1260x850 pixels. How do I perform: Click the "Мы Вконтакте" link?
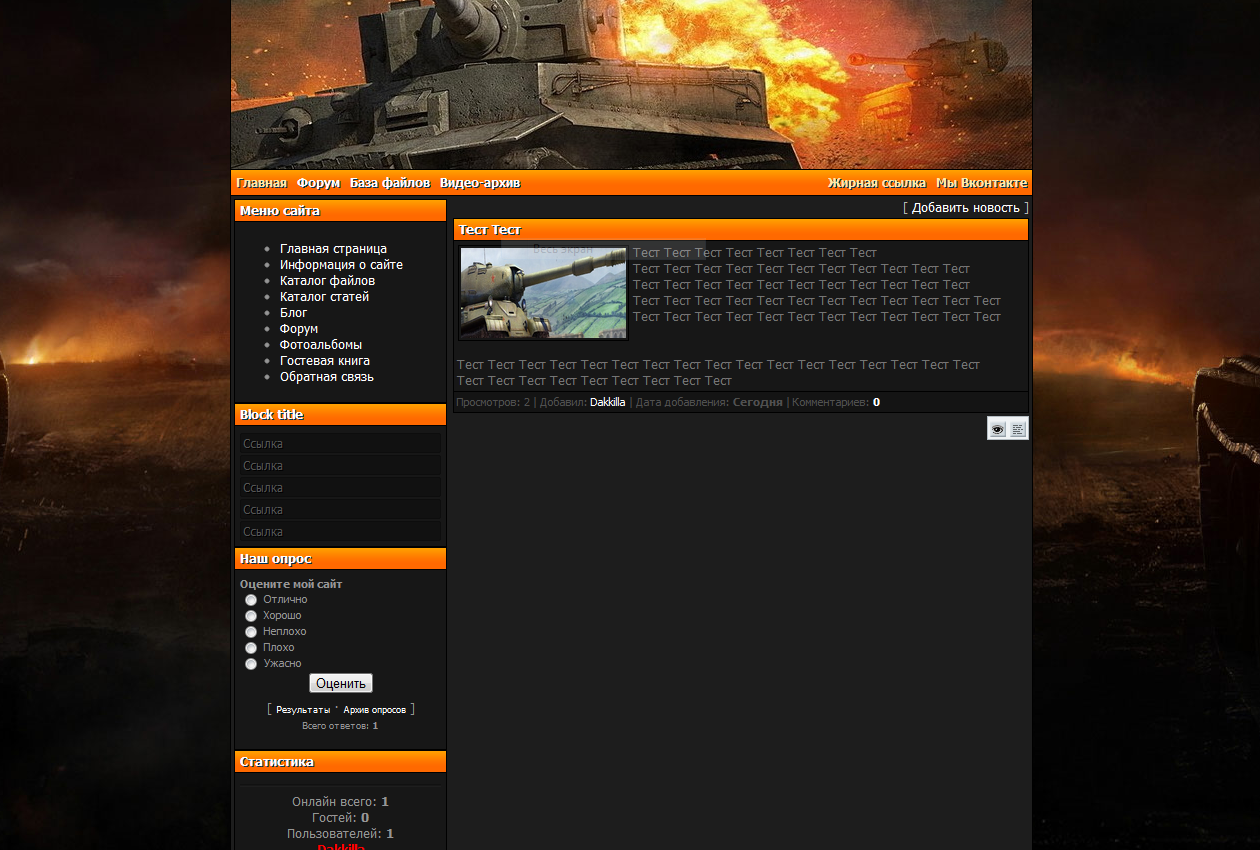click(981, 183)
